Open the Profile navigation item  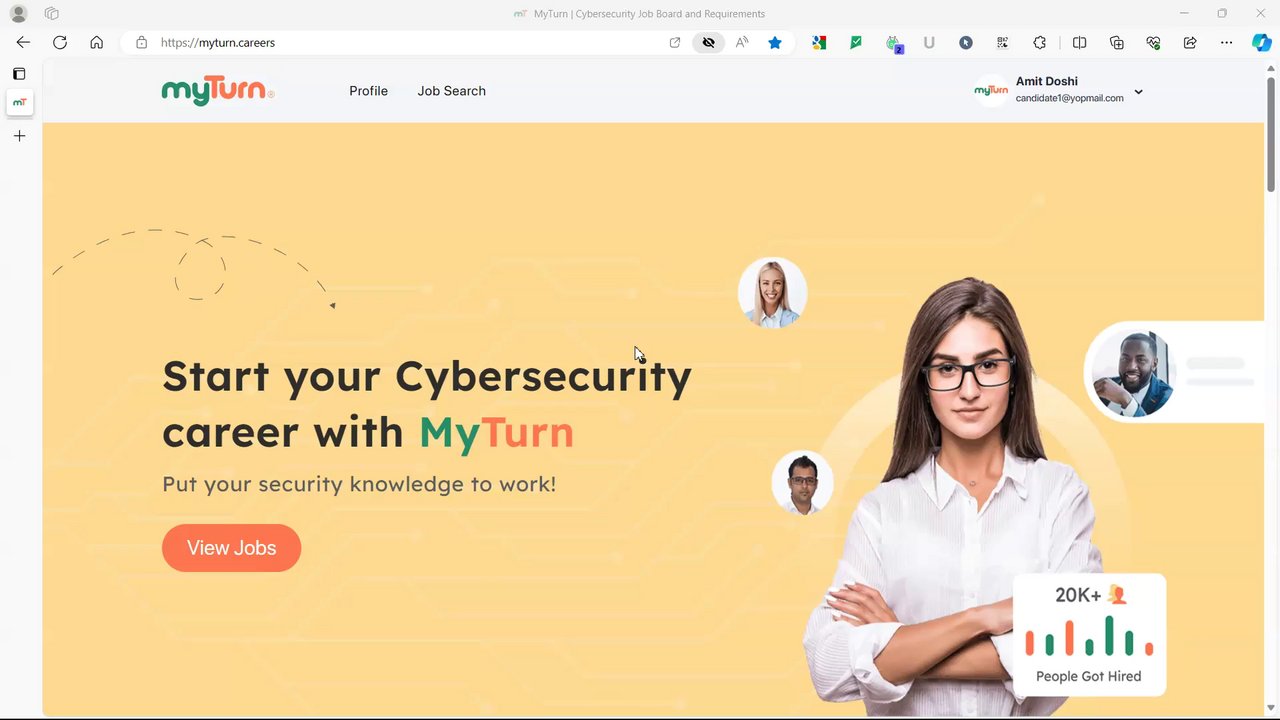pos(368,91)
